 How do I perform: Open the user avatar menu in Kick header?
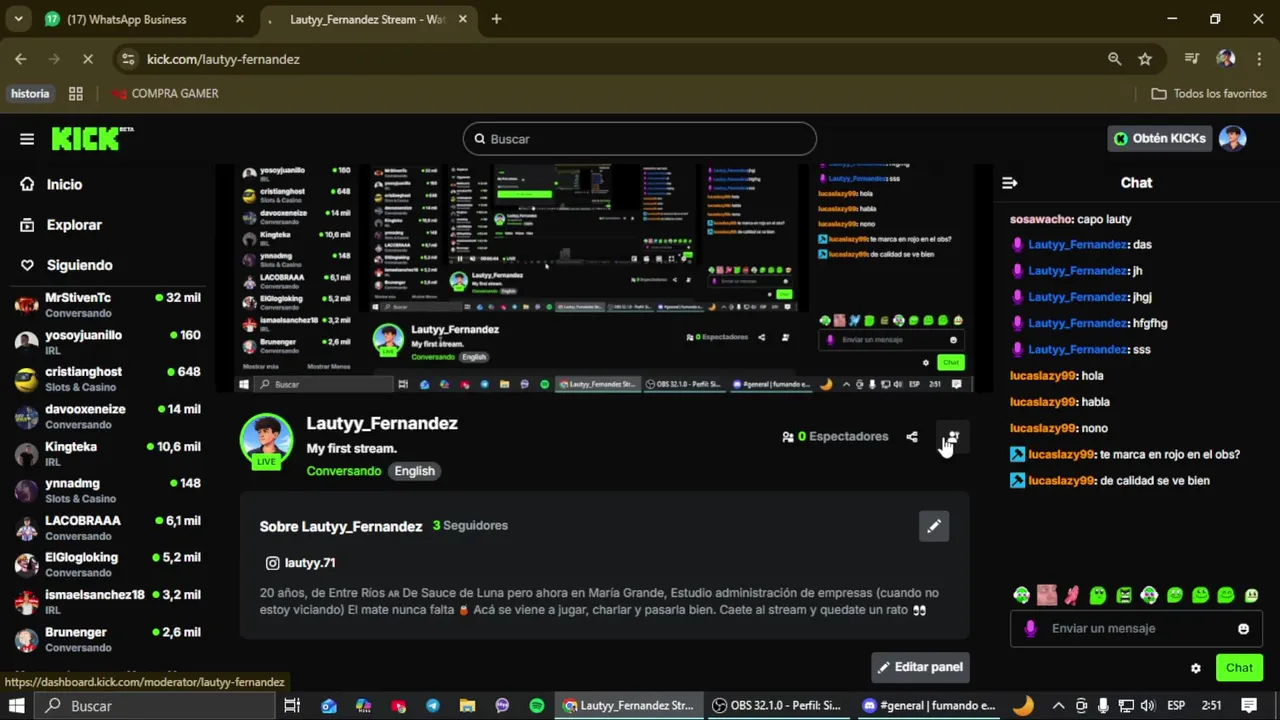1233,139
